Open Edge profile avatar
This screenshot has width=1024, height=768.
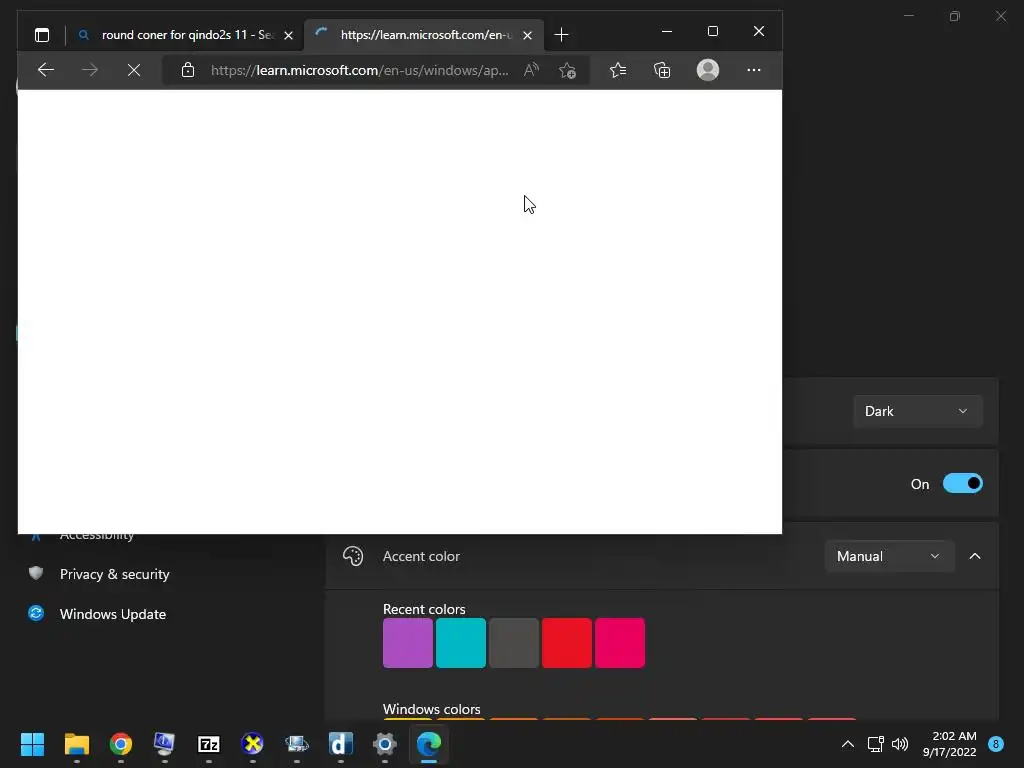coord(708,70)
